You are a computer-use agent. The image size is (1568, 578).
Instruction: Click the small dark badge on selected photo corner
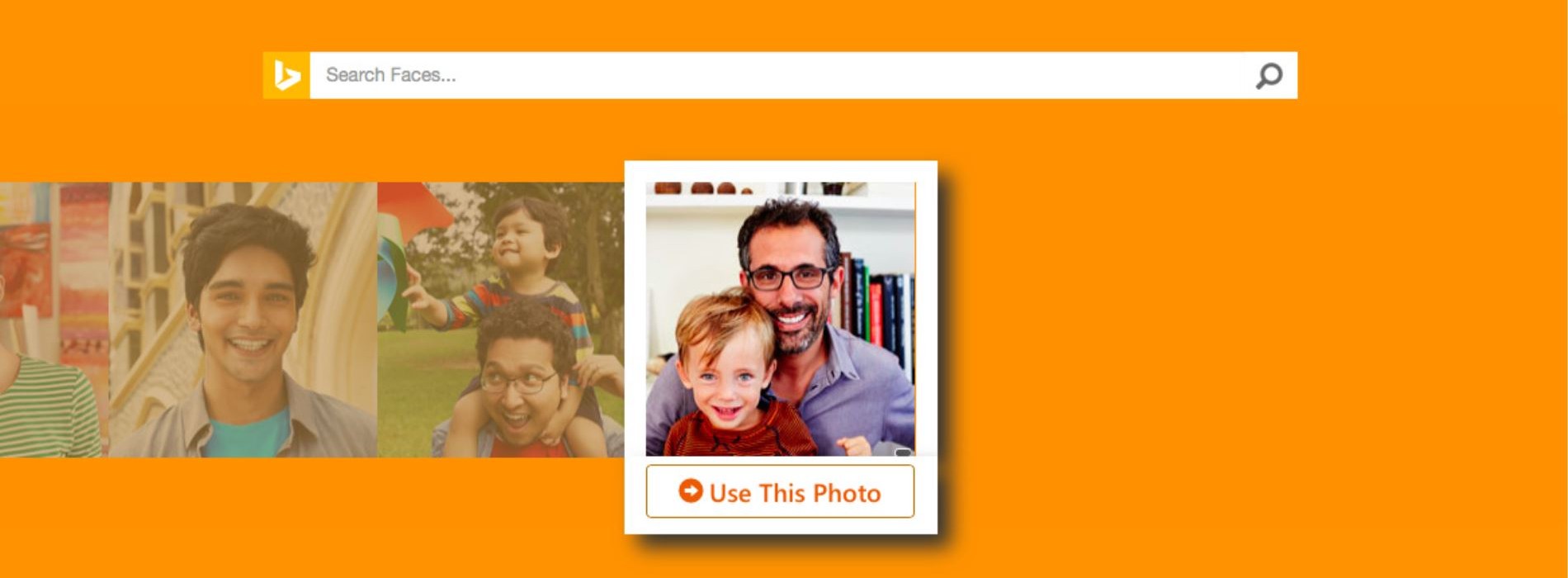(902, 452)
